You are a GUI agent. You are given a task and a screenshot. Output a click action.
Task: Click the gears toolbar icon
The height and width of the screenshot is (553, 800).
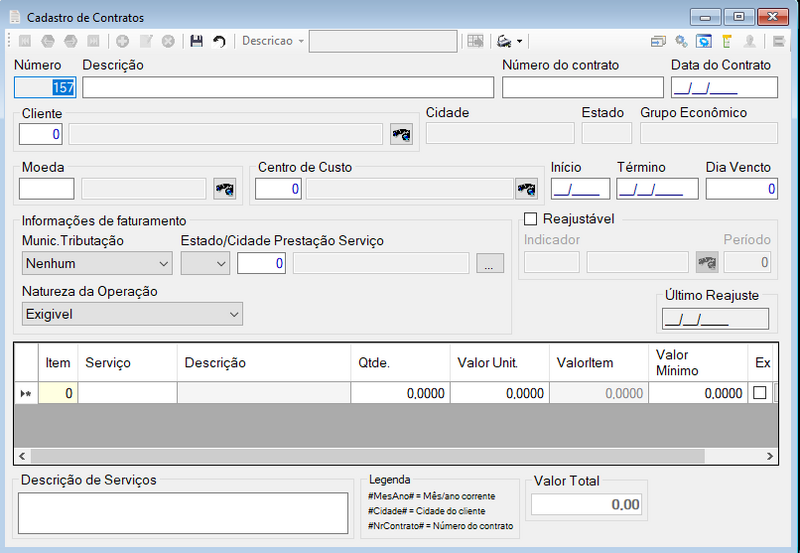[x=681, y=41]
